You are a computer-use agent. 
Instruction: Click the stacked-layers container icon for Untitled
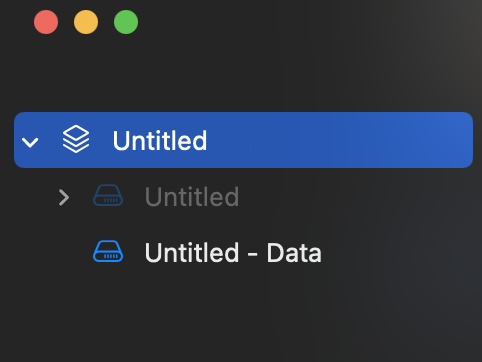point(76,139)
